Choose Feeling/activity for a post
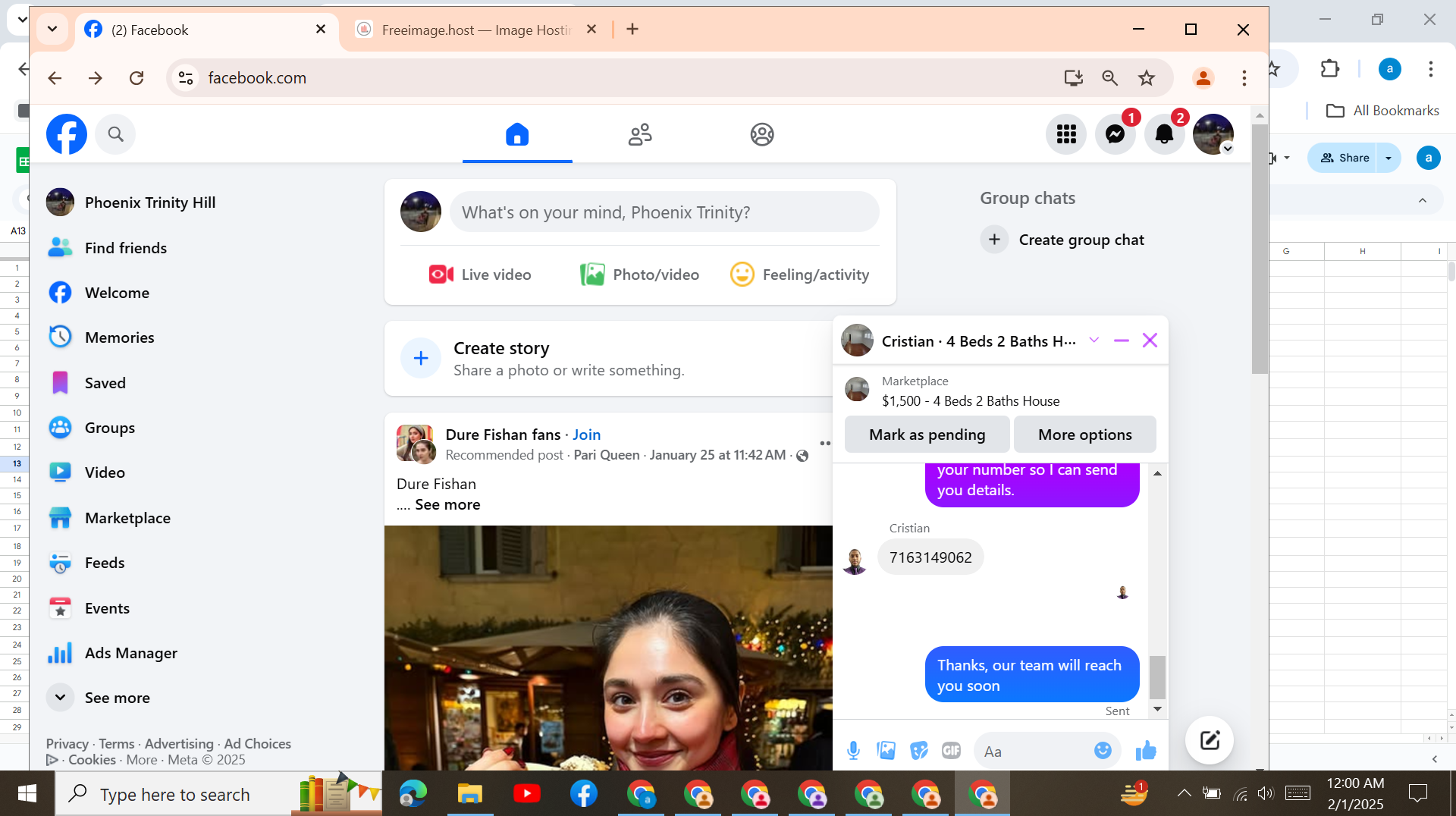 pos(799,275)
